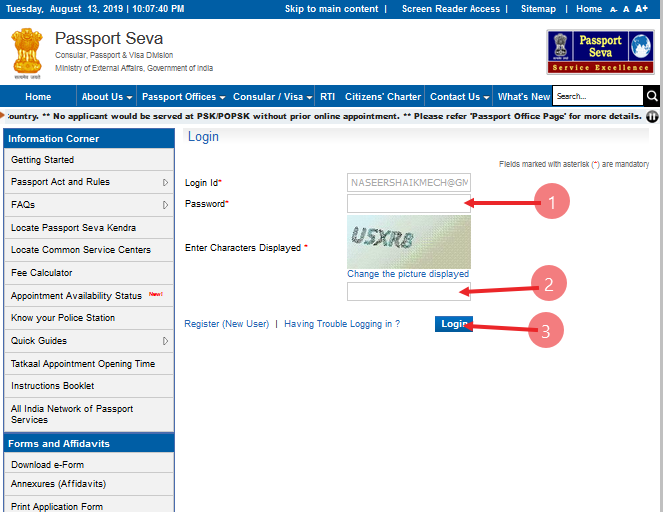Open Citizens' Charter menu item

(x=383, y=97)
